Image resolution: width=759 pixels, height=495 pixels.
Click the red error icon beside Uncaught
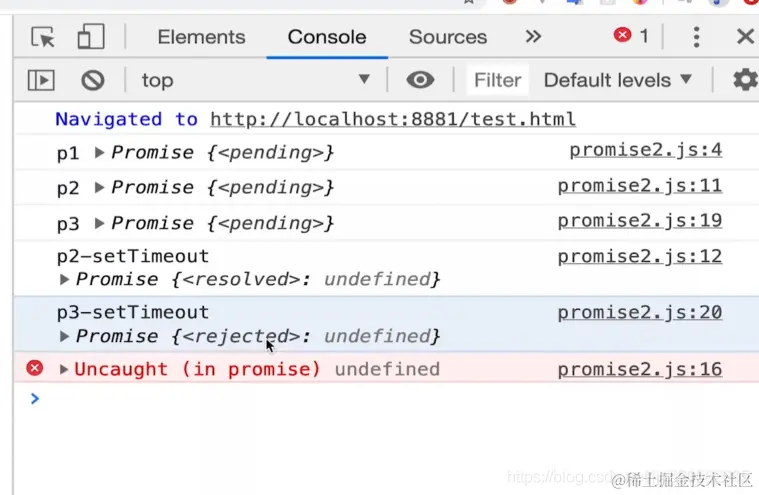tap(35, 369)
